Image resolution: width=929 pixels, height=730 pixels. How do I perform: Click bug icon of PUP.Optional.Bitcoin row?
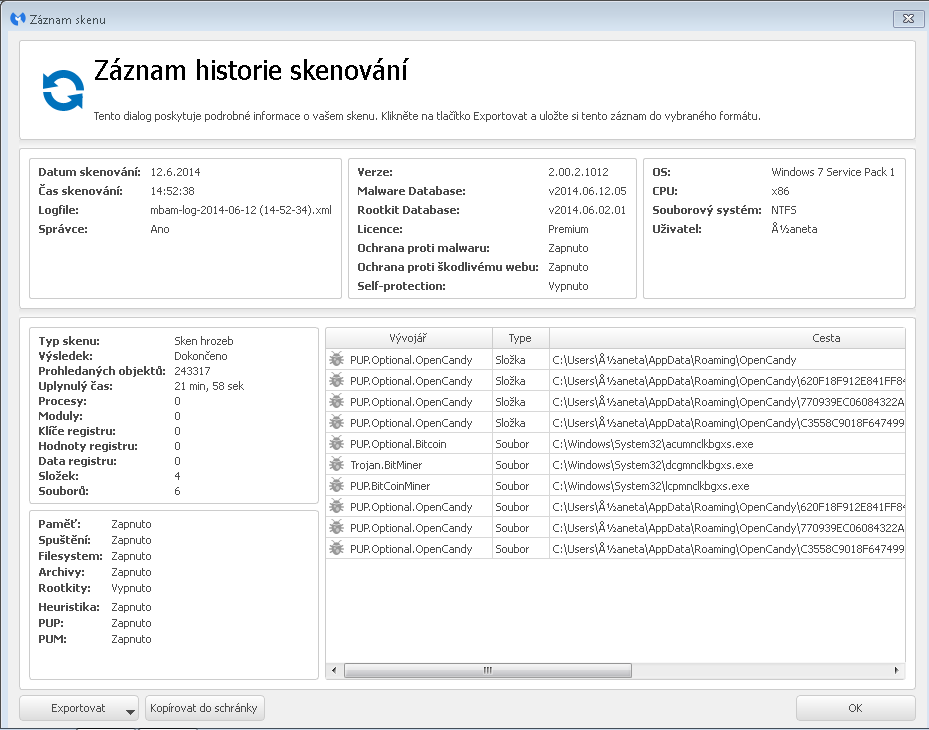337,443
